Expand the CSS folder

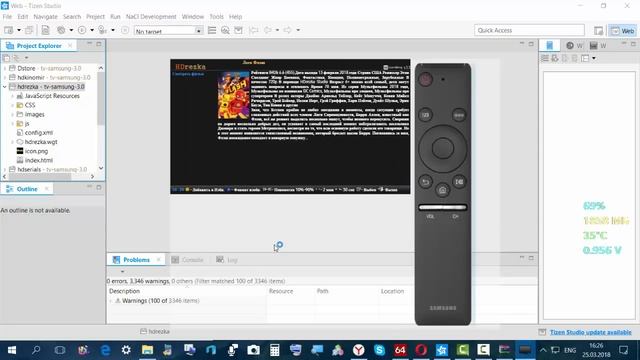click(13, 105)
